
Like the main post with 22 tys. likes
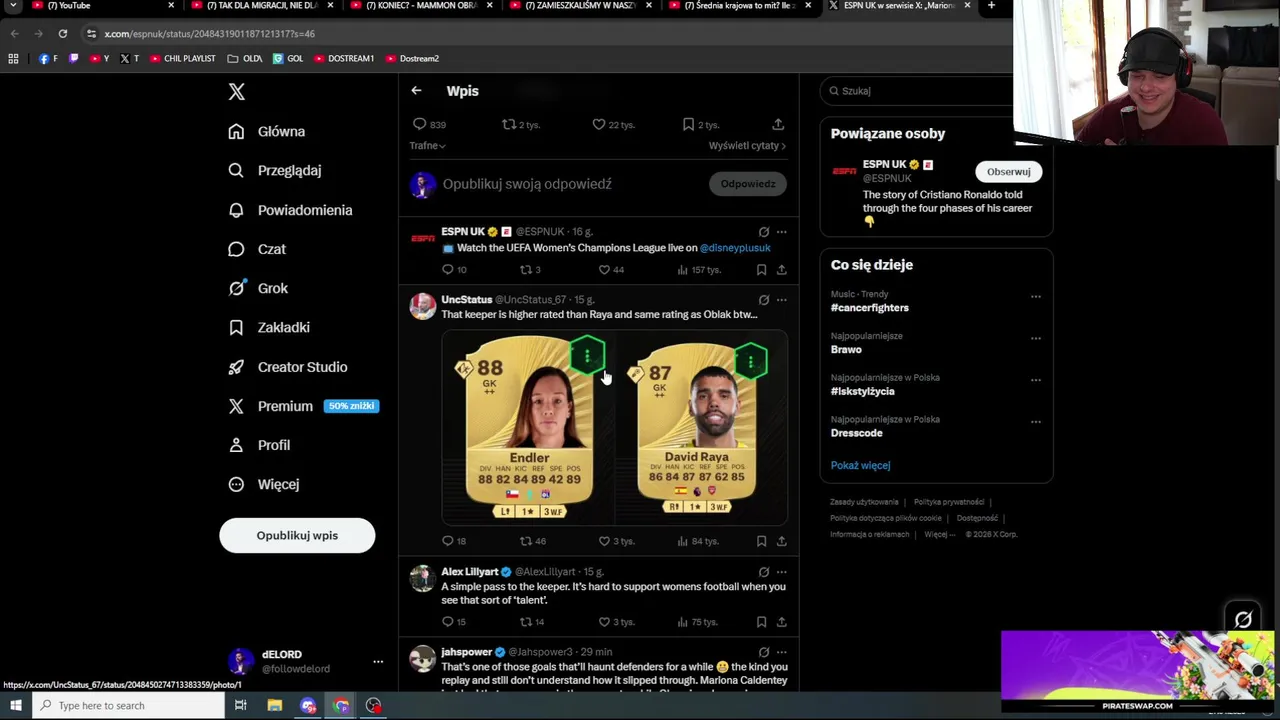point(613,124)
